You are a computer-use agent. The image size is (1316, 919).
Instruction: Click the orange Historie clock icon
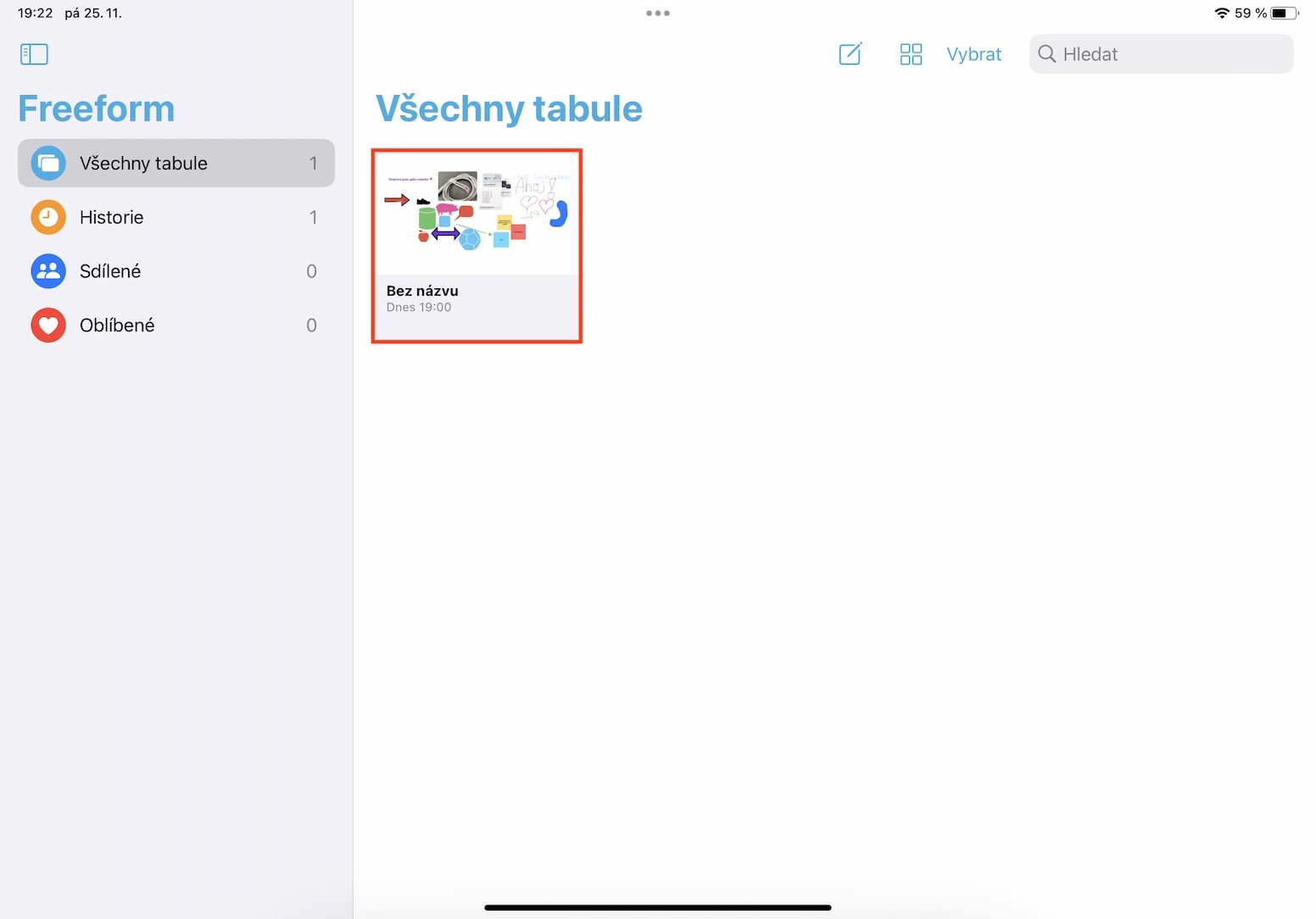48,217
